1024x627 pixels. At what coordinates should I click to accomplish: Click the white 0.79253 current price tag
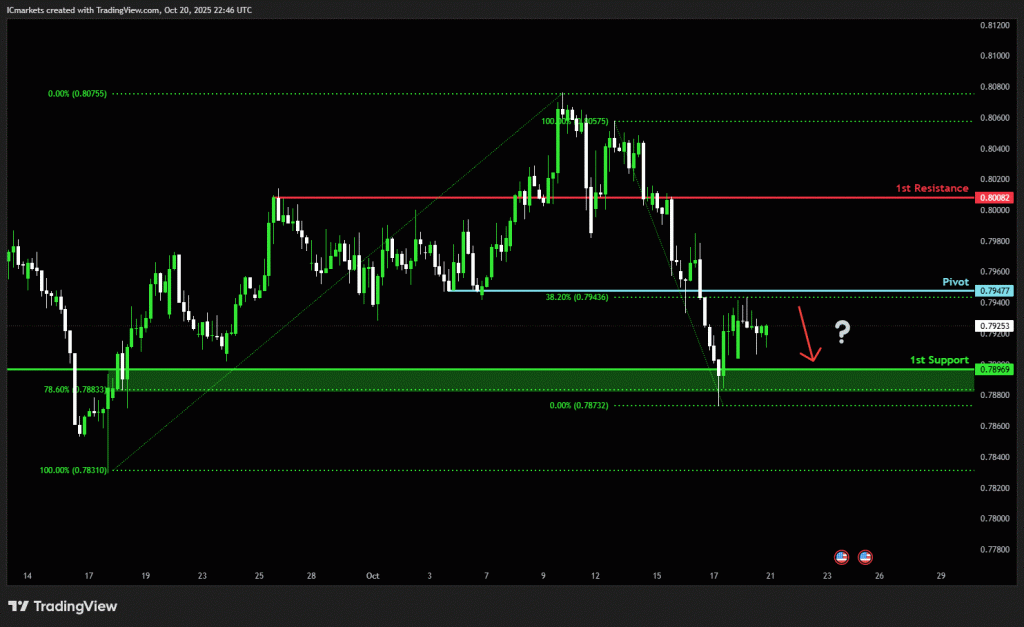[x=995, y=326]
